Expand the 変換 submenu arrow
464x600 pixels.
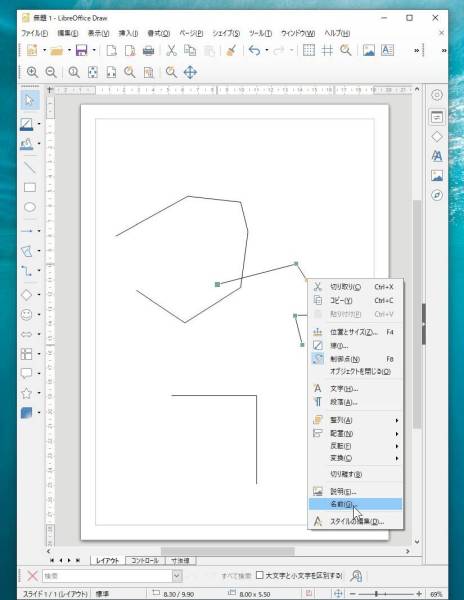[397, 458]
